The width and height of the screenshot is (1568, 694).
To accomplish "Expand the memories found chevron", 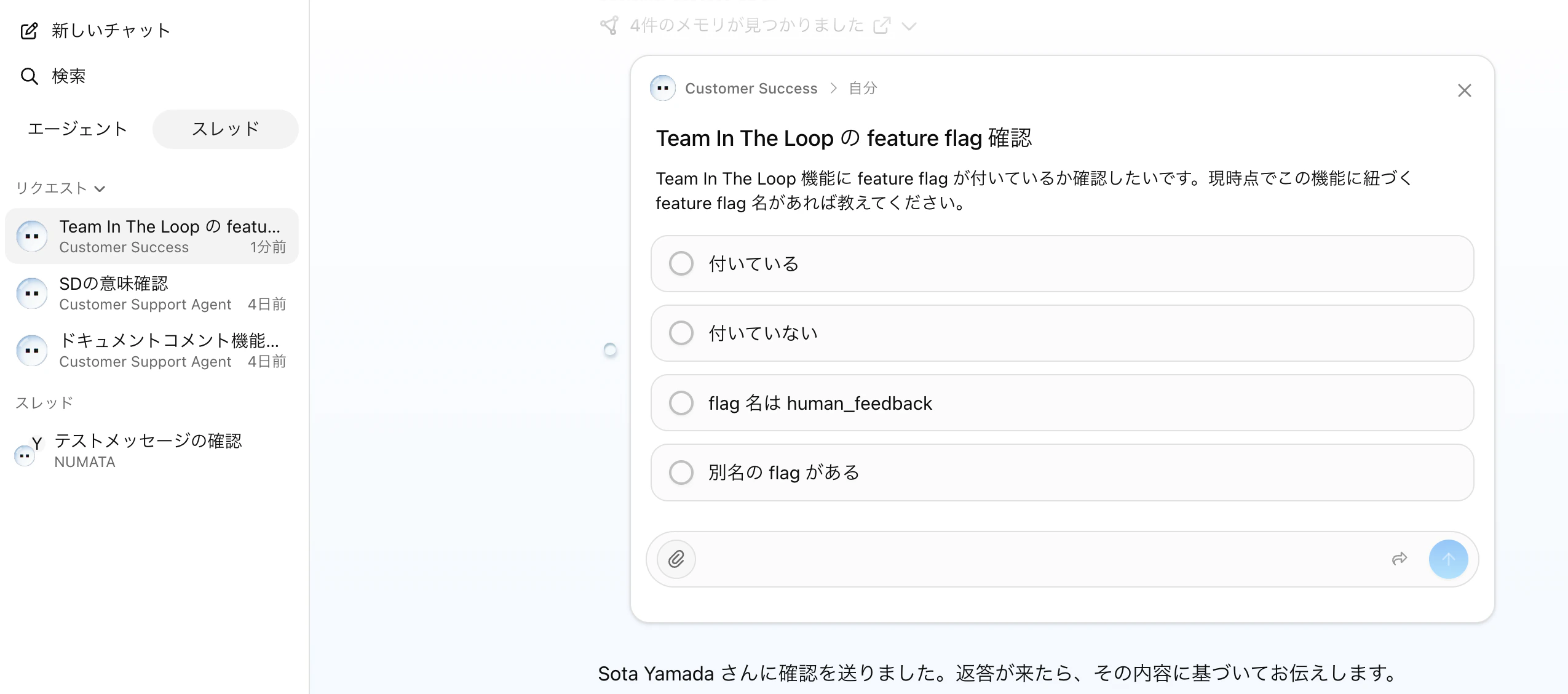I will point(909,26).
